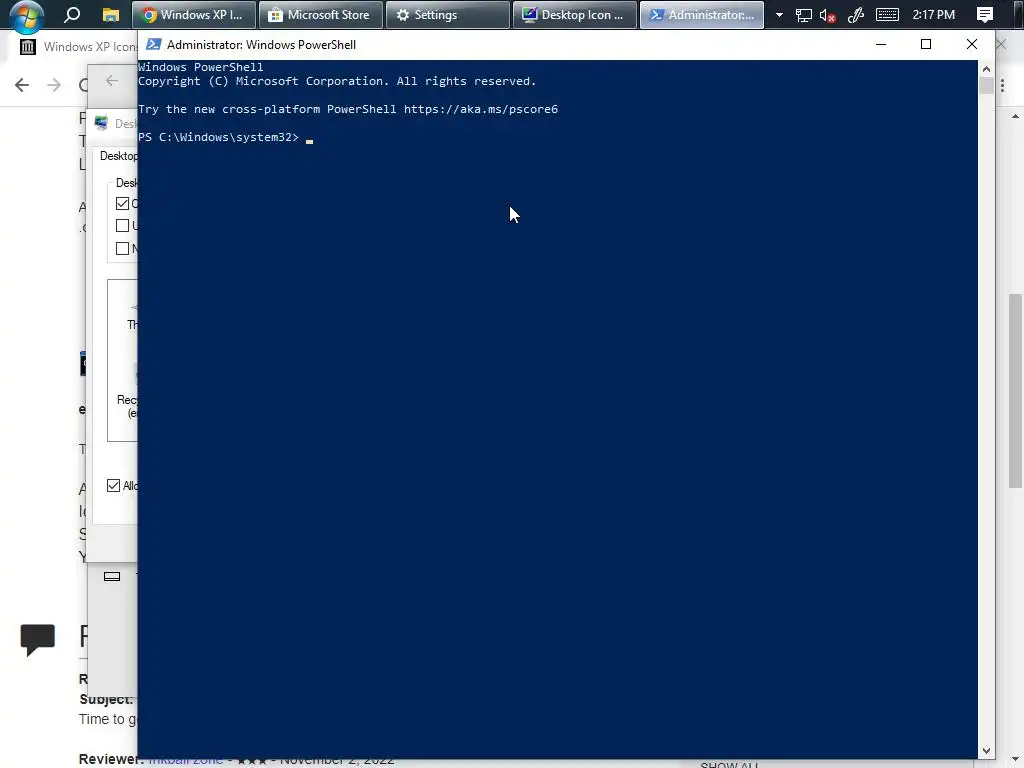Click the Chrome forward arrow
This screenshot has width=1024, height=768.
click(x=54, y=85)
